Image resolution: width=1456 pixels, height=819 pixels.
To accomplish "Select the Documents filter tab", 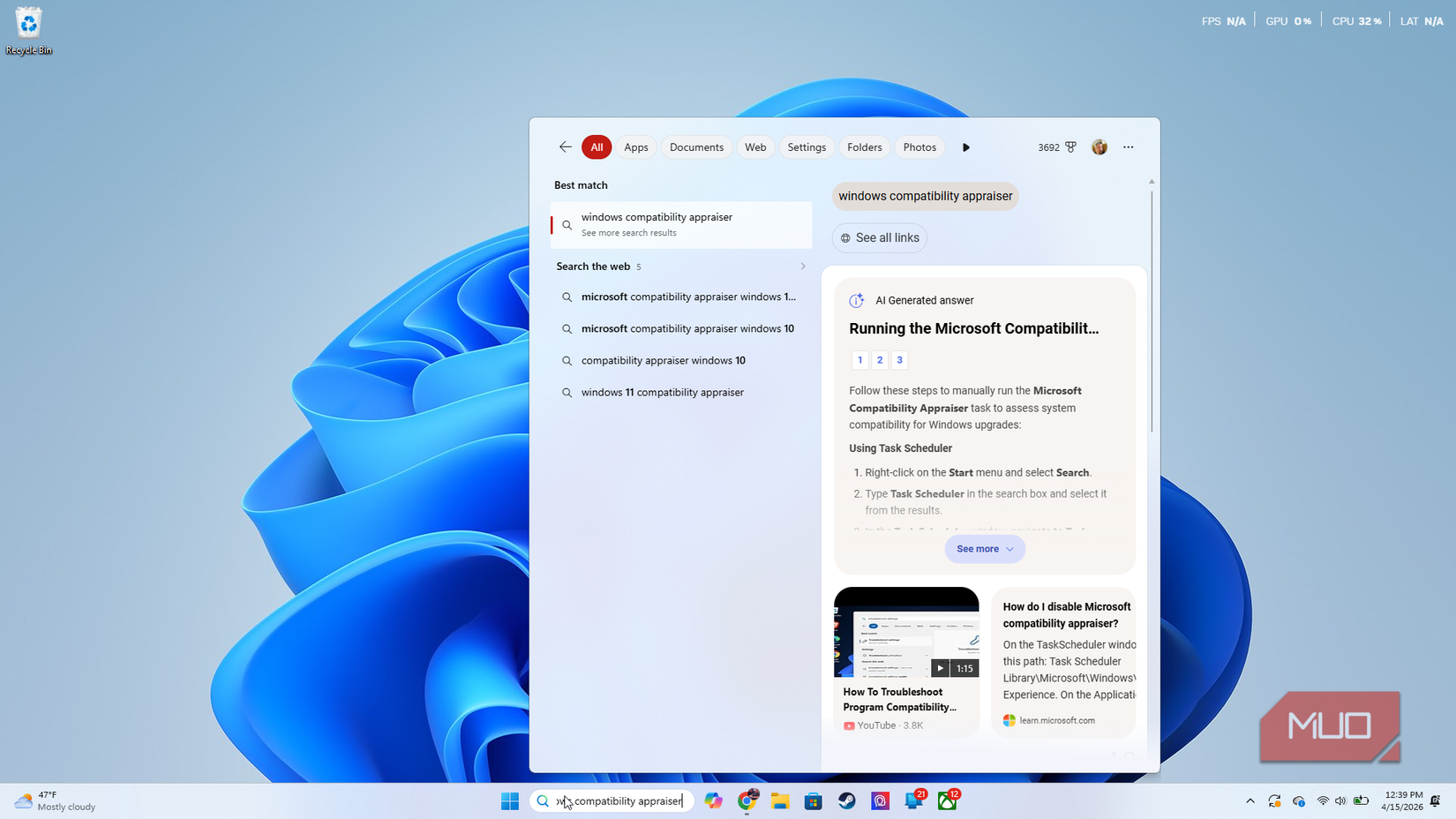I will [696, 147].
